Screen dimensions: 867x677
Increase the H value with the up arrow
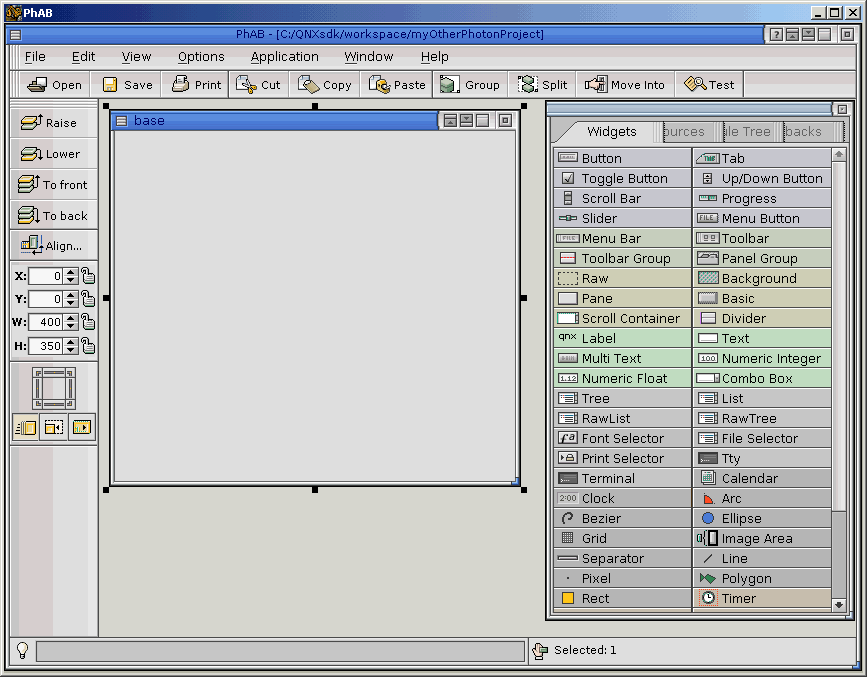tap(70, 342)
